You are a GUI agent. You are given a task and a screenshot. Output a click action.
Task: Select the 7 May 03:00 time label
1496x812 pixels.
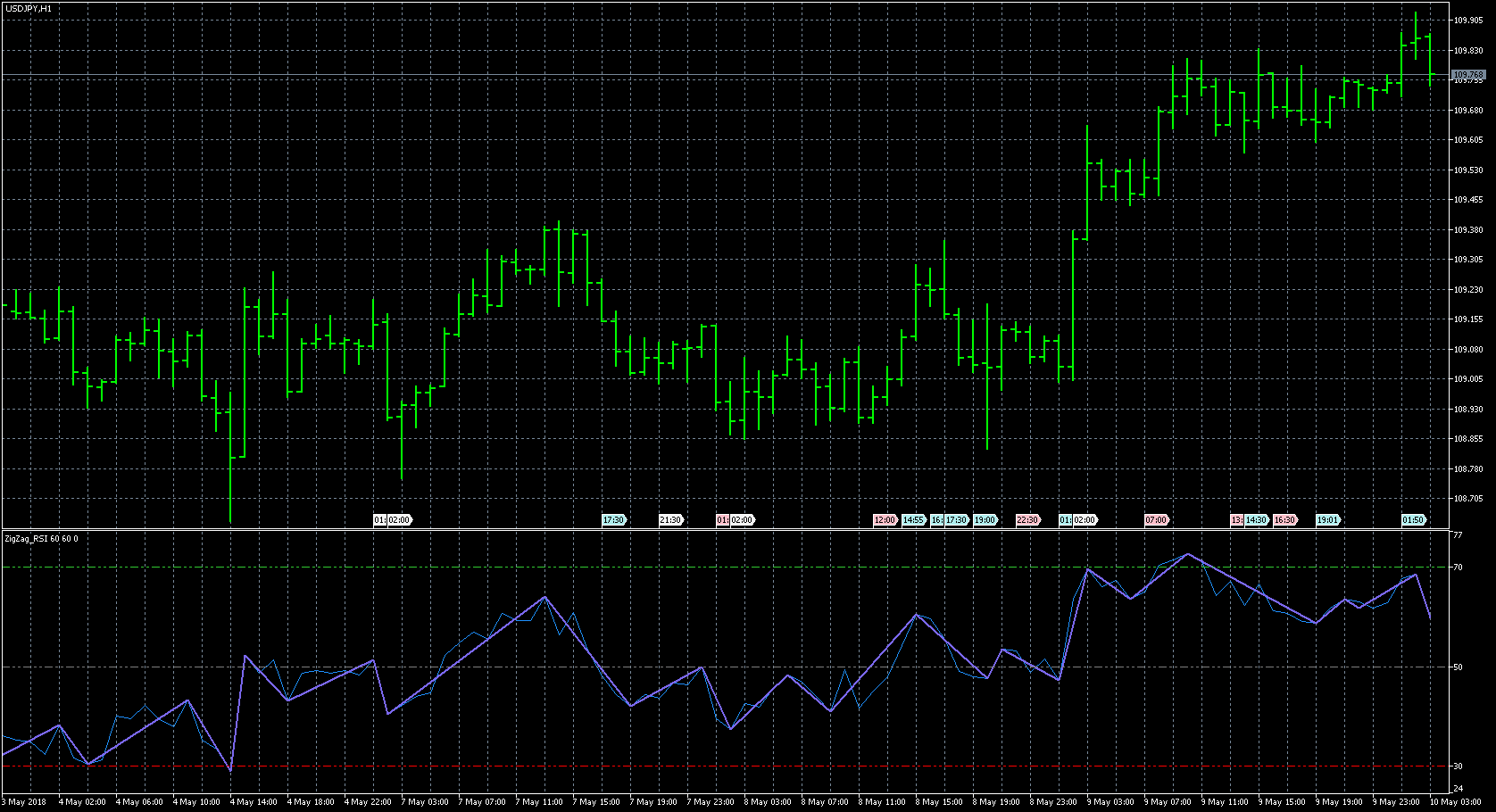click(x=425, y=802)
